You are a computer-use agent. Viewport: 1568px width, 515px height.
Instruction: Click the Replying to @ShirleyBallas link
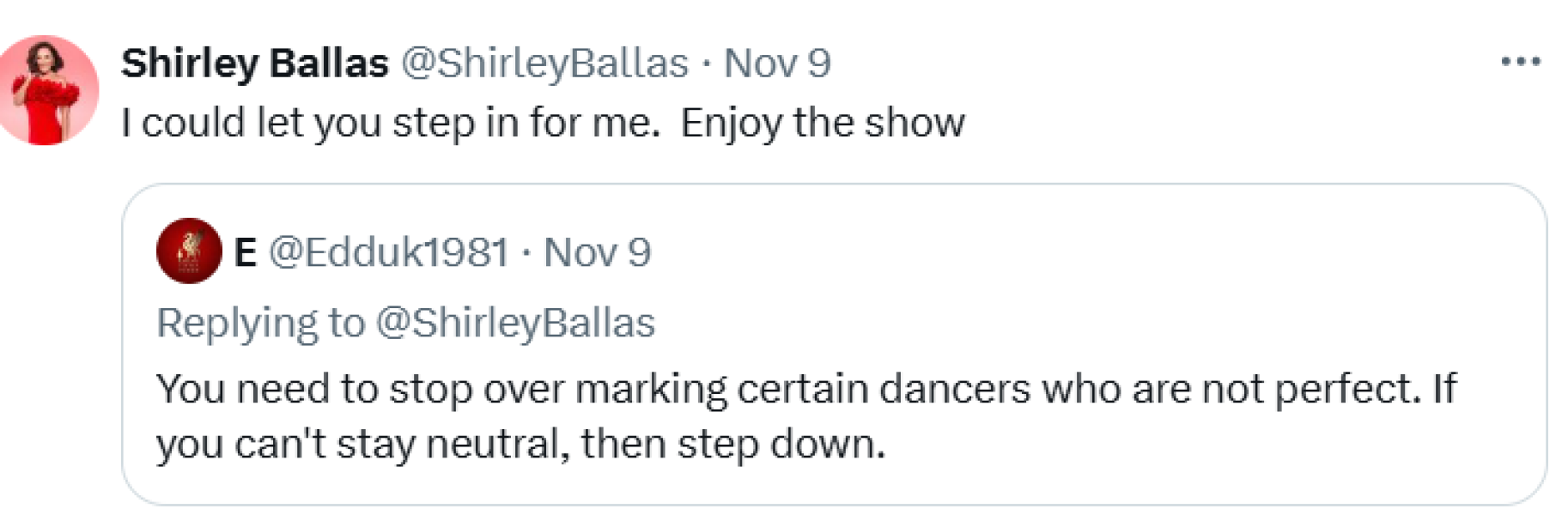[x=404, y=323]
